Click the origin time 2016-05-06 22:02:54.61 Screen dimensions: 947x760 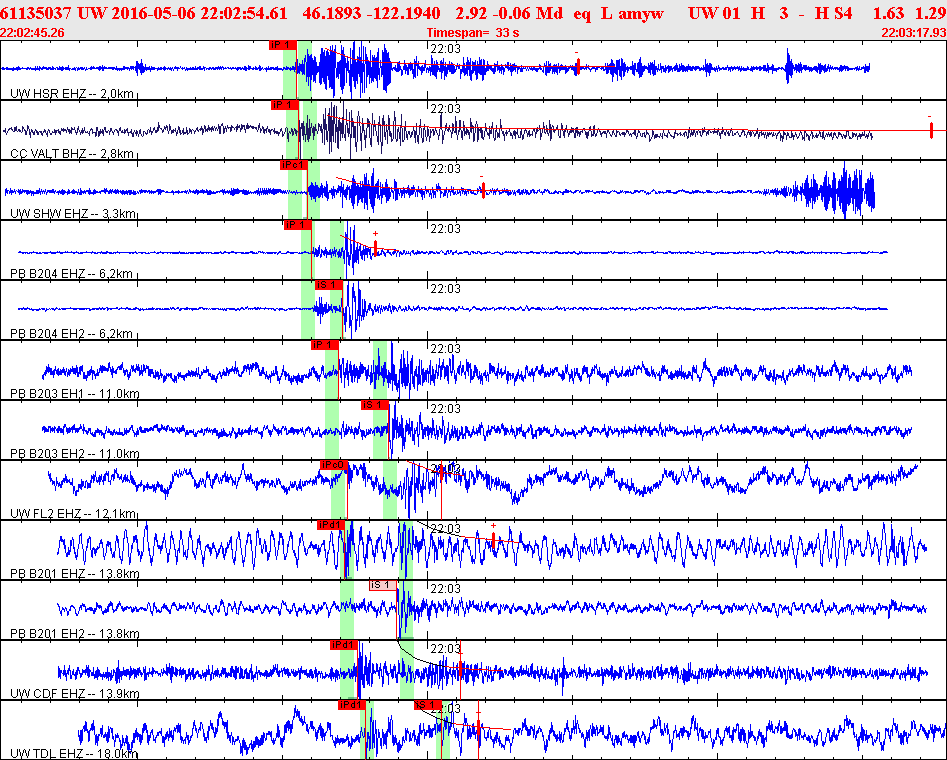tap(182, 13)
